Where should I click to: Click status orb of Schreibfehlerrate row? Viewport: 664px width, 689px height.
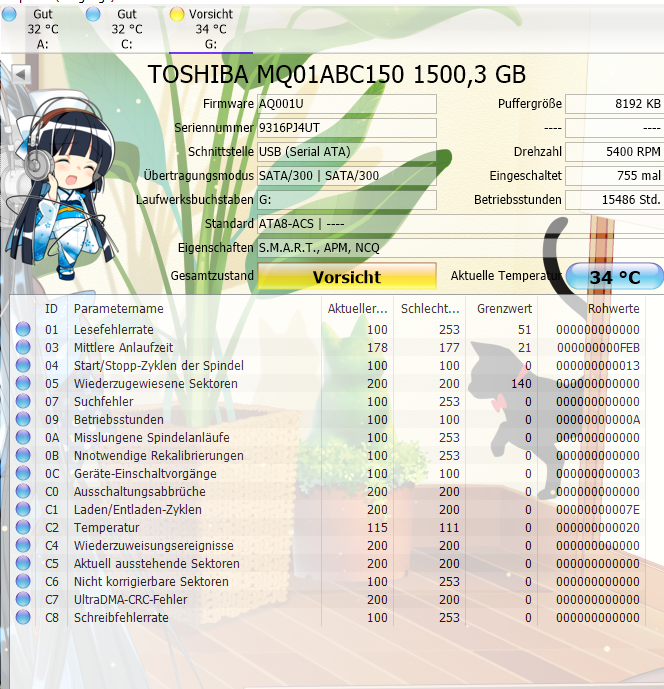23,617
